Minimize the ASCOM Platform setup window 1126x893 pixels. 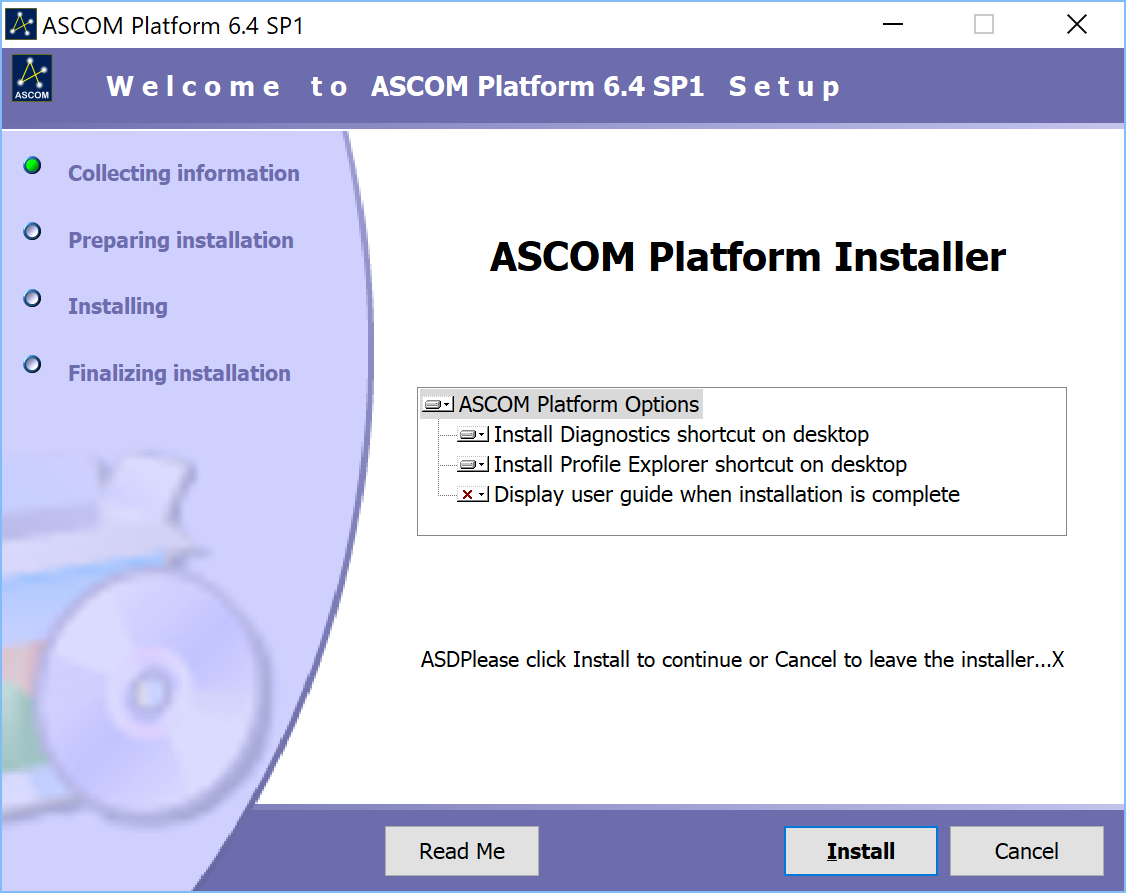(x=893, y=24)
